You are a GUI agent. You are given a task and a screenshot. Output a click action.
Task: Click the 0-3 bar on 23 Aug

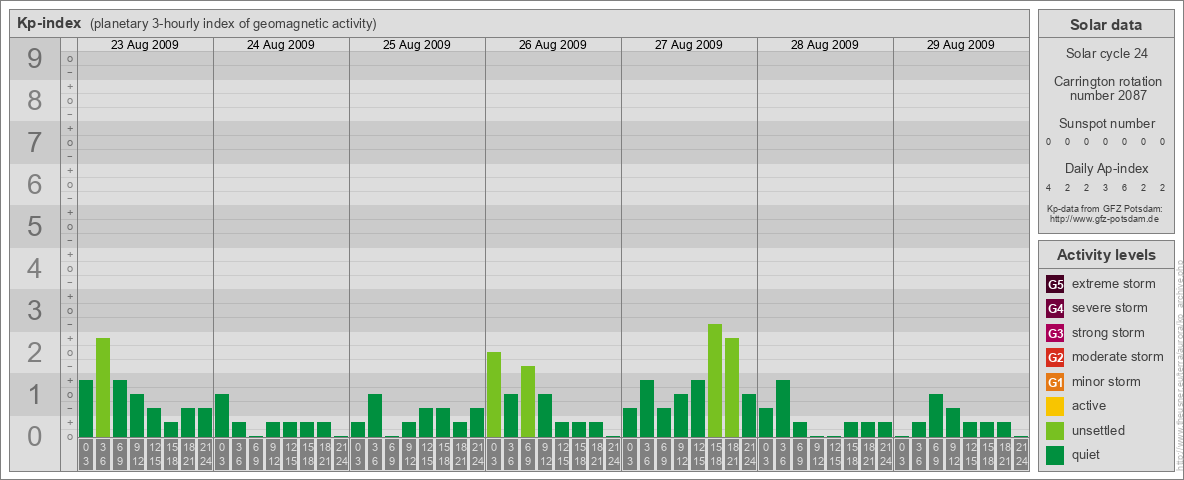coord(86,408)
